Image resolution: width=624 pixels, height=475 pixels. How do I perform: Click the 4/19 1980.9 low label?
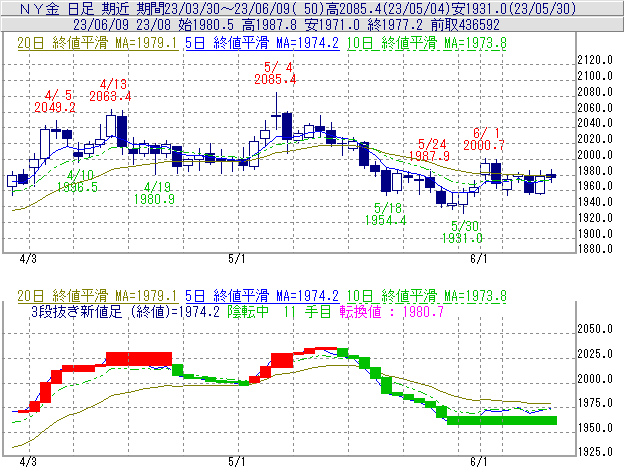tap(154, 193)
